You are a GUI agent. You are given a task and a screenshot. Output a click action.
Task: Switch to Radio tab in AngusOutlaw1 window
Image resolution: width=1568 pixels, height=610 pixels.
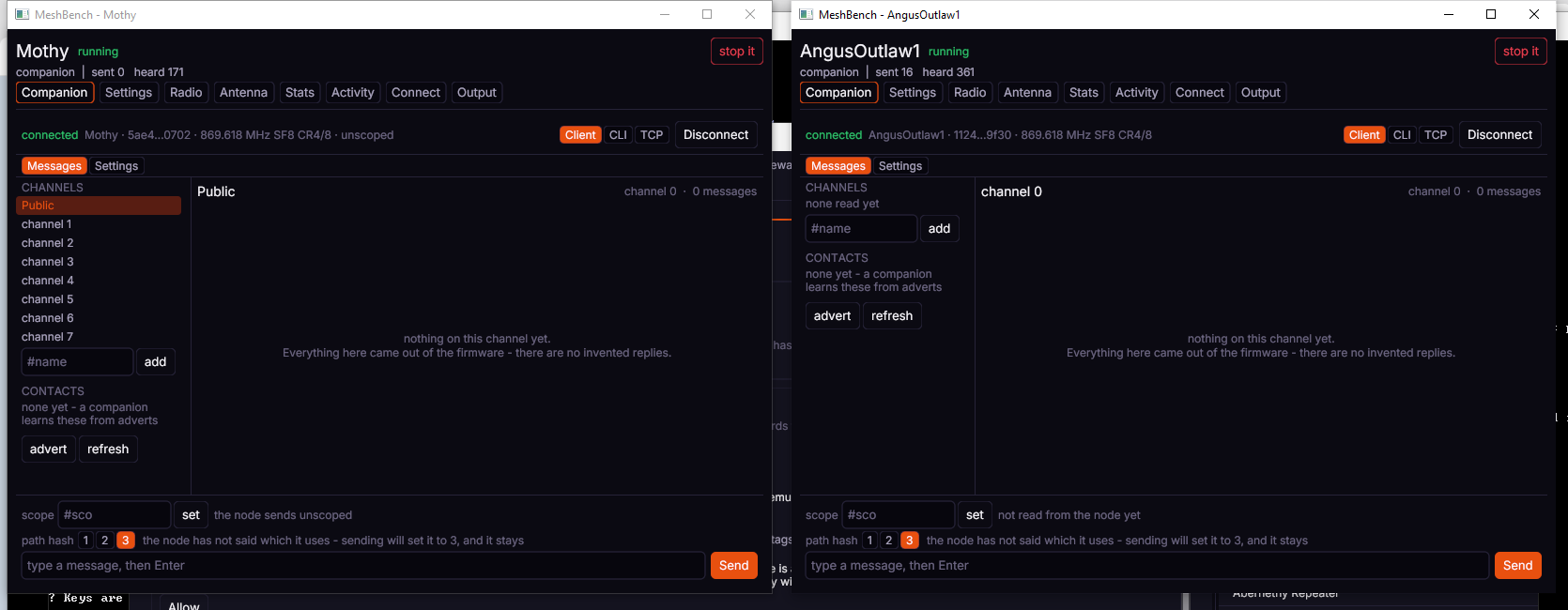pyautogui.click(x=970, y=92)
